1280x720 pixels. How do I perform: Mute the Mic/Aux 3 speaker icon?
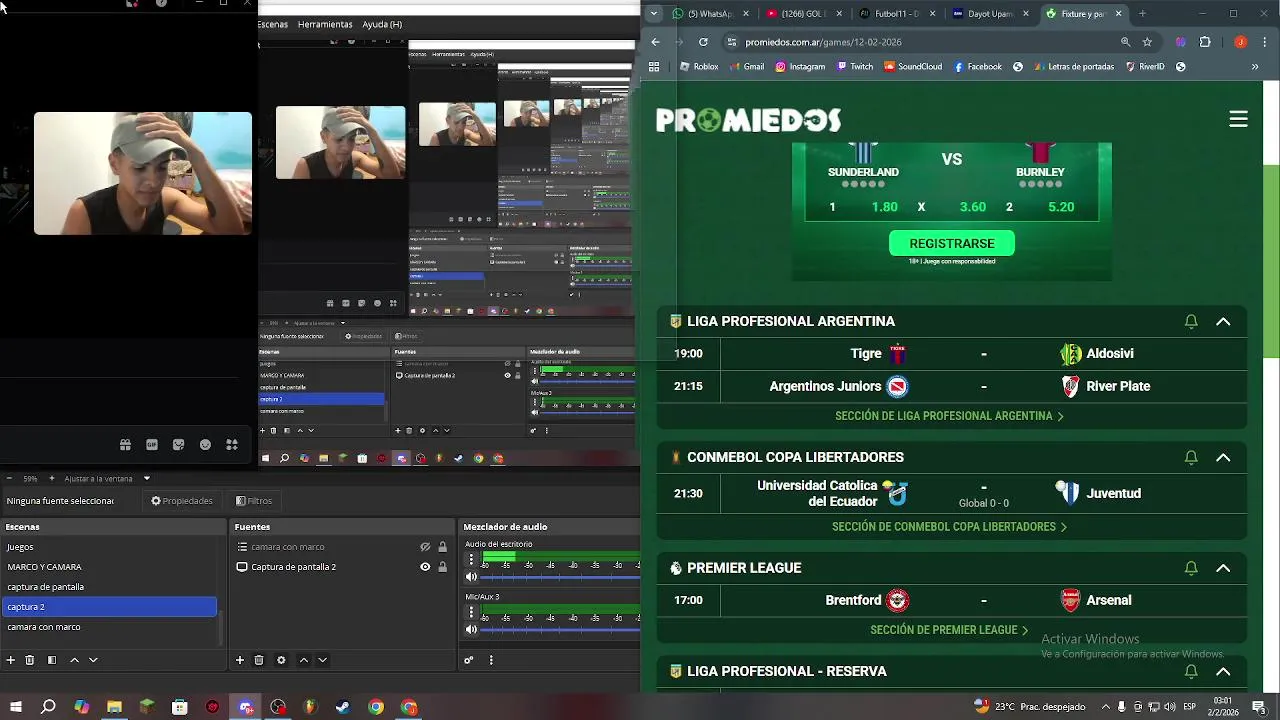point(471,629)
